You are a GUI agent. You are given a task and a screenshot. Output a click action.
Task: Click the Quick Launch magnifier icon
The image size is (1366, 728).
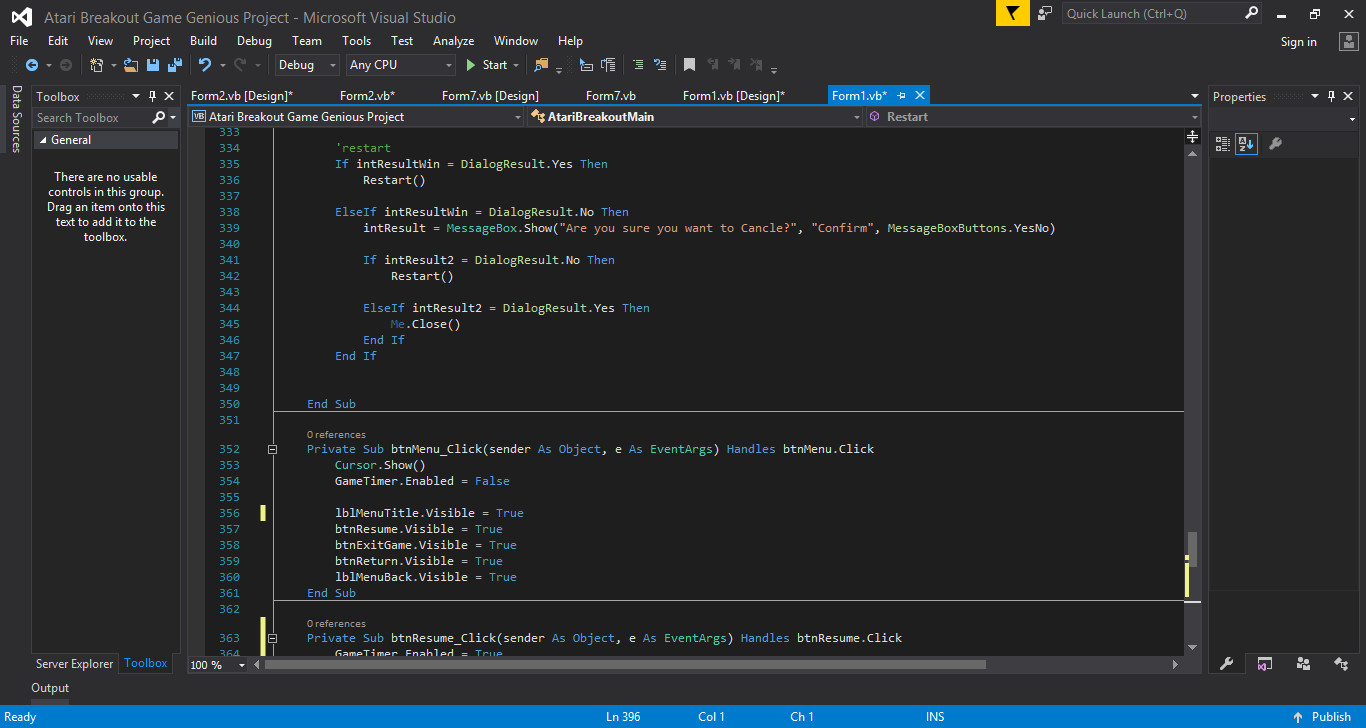(1252, 14)
